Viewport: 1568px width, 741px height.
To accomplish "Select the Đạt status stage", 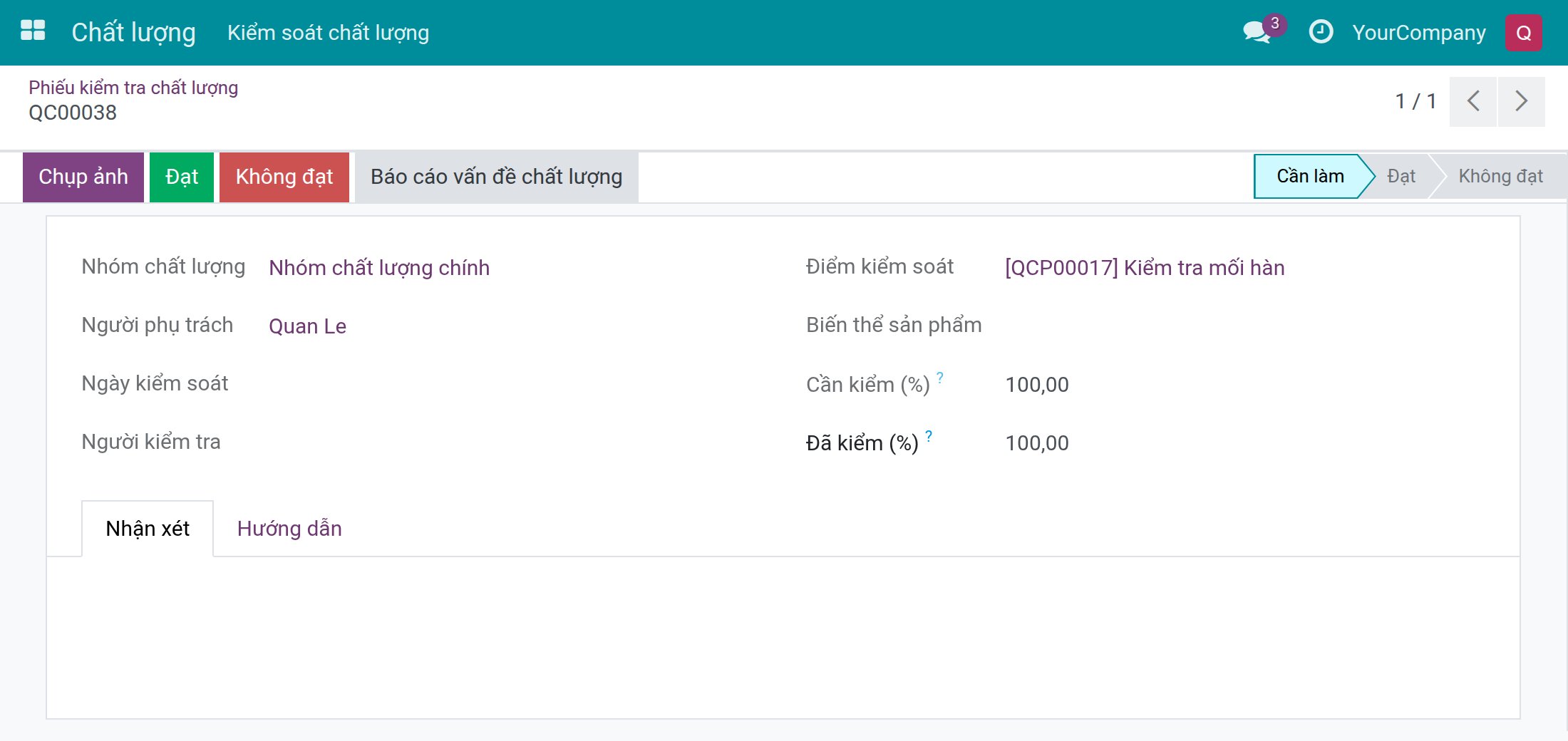I will 1401,176.
